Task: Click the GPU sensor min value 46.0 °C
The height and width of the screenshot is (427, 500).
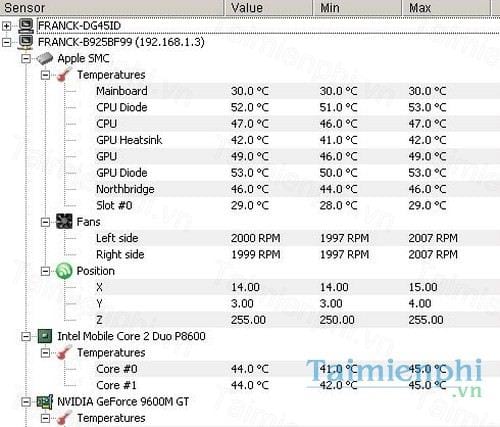Action: [338, 156]
